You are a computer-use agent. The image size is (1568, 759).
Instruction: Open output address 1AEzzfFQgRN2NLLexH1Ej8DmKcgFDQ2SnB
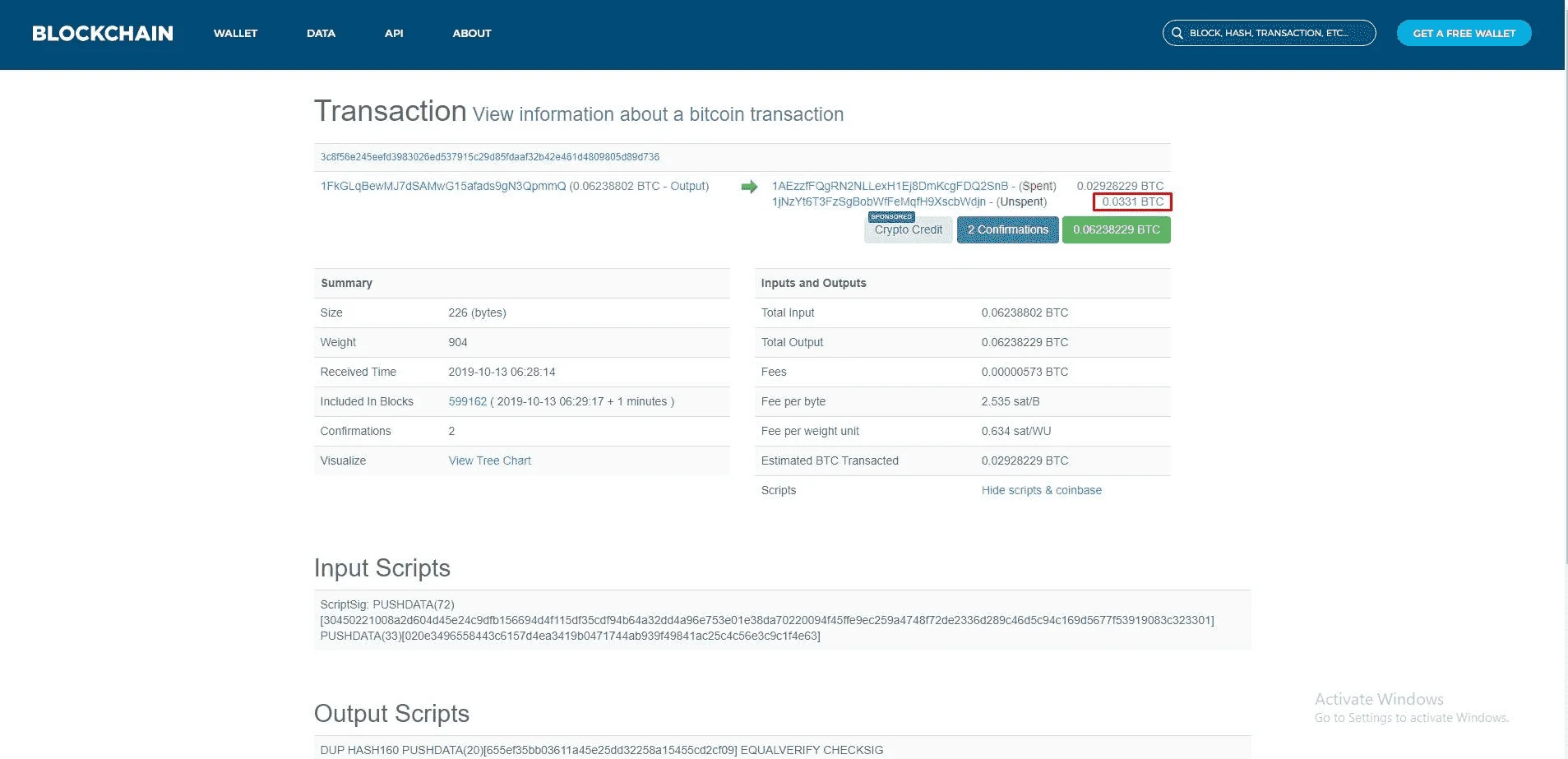tap(890, 186)
